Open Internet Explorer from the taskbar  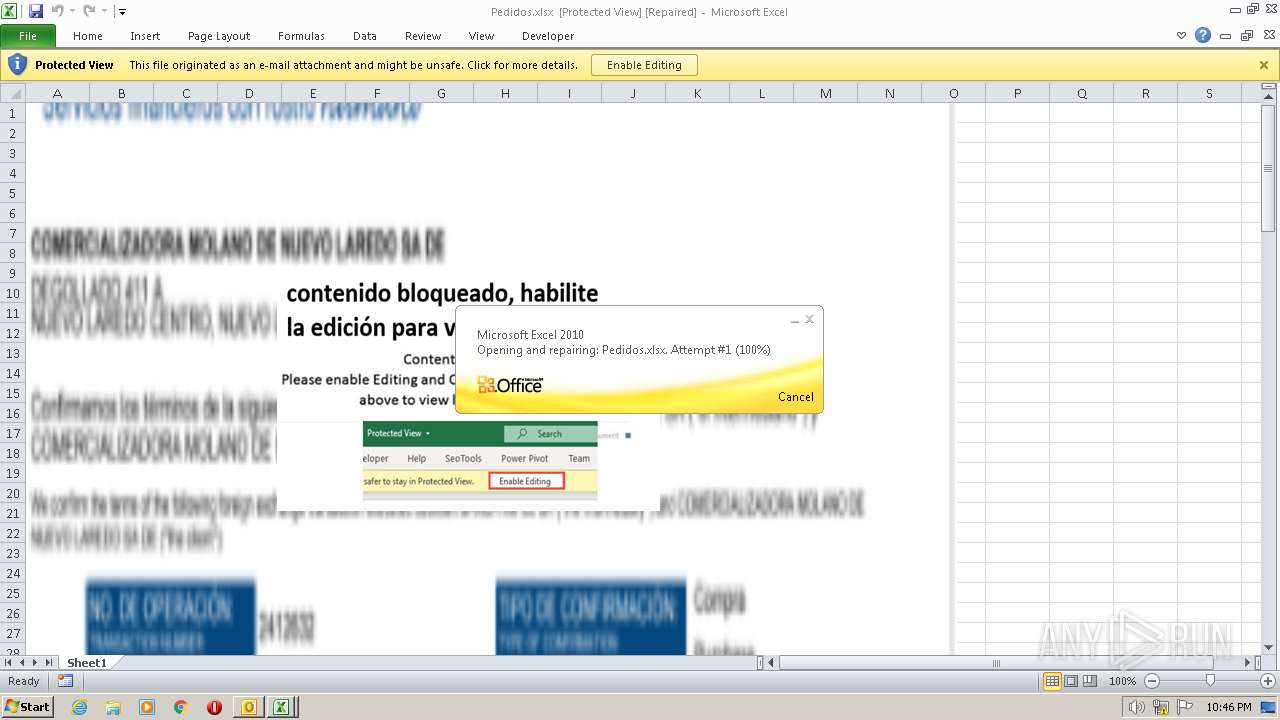(79, 707)
